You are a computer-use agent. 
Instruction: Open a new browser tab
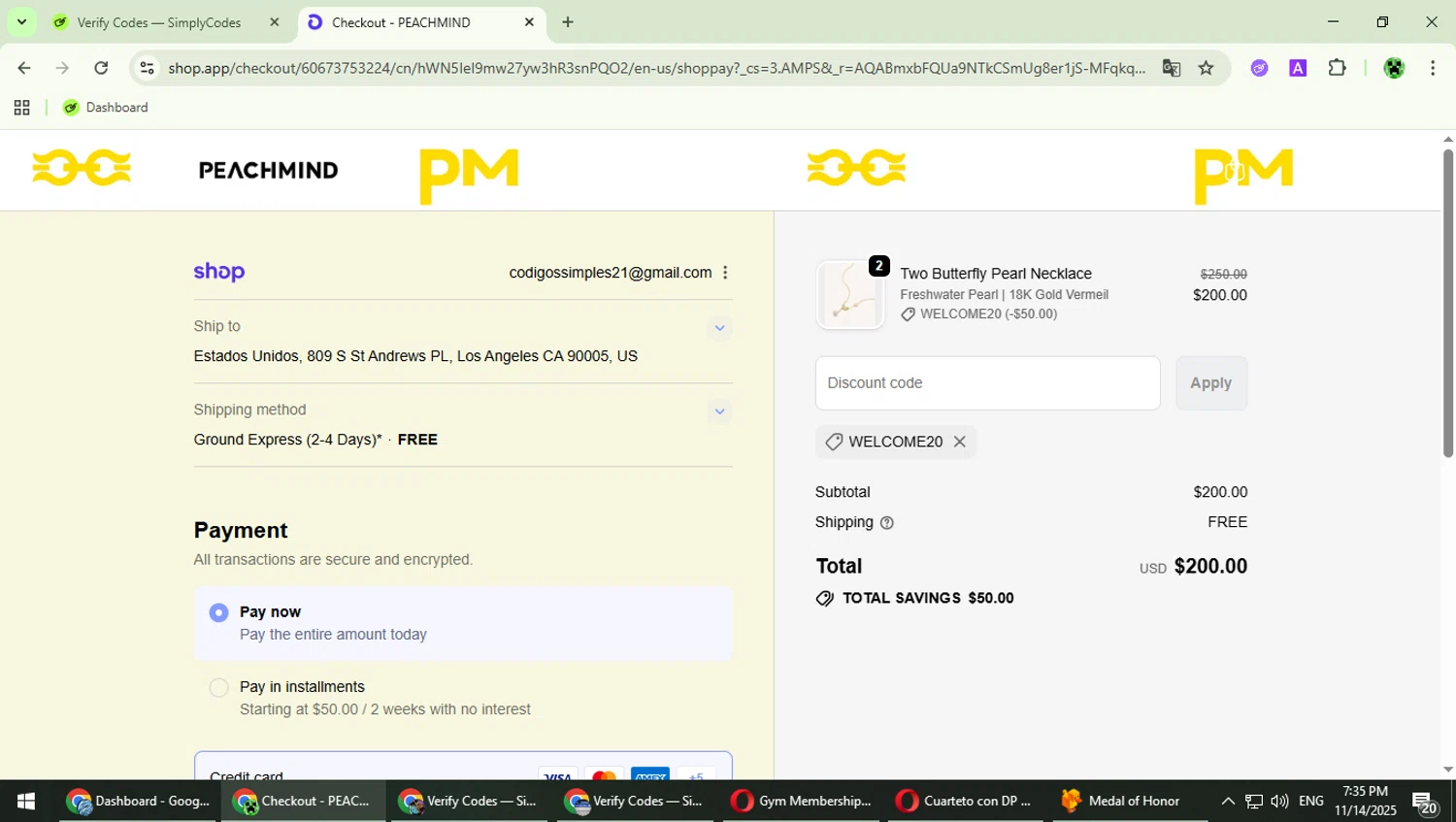tap(568, 22)
